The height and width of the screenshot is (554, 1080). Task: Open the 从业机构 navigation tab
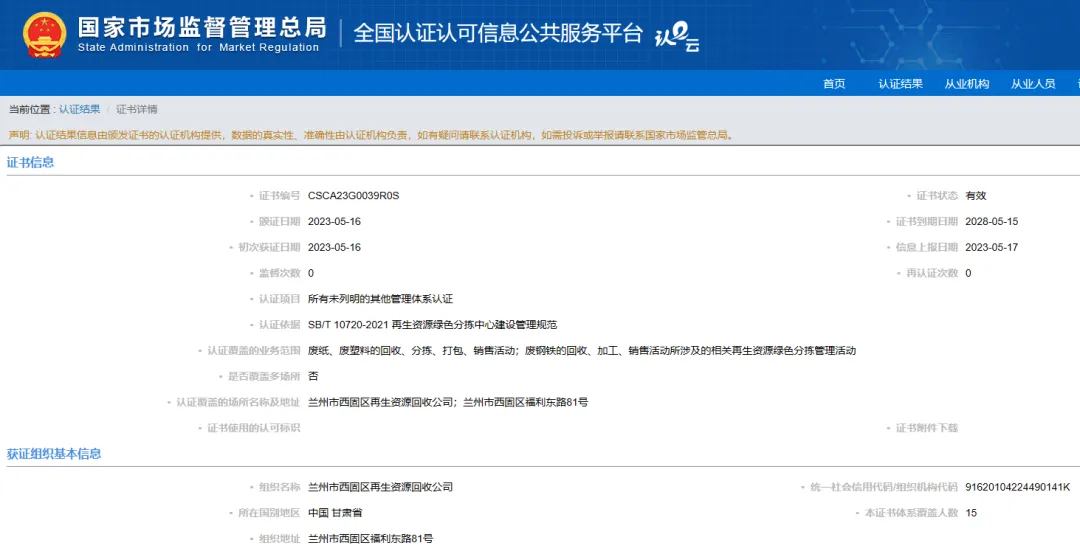point(966,83)
